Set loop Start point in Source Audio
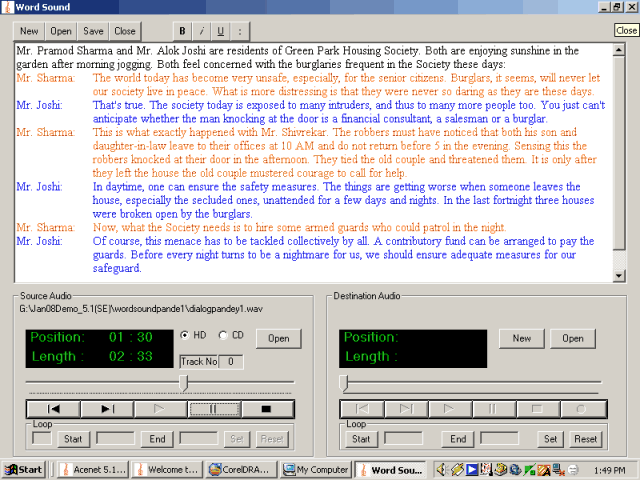 pos(73,439)
